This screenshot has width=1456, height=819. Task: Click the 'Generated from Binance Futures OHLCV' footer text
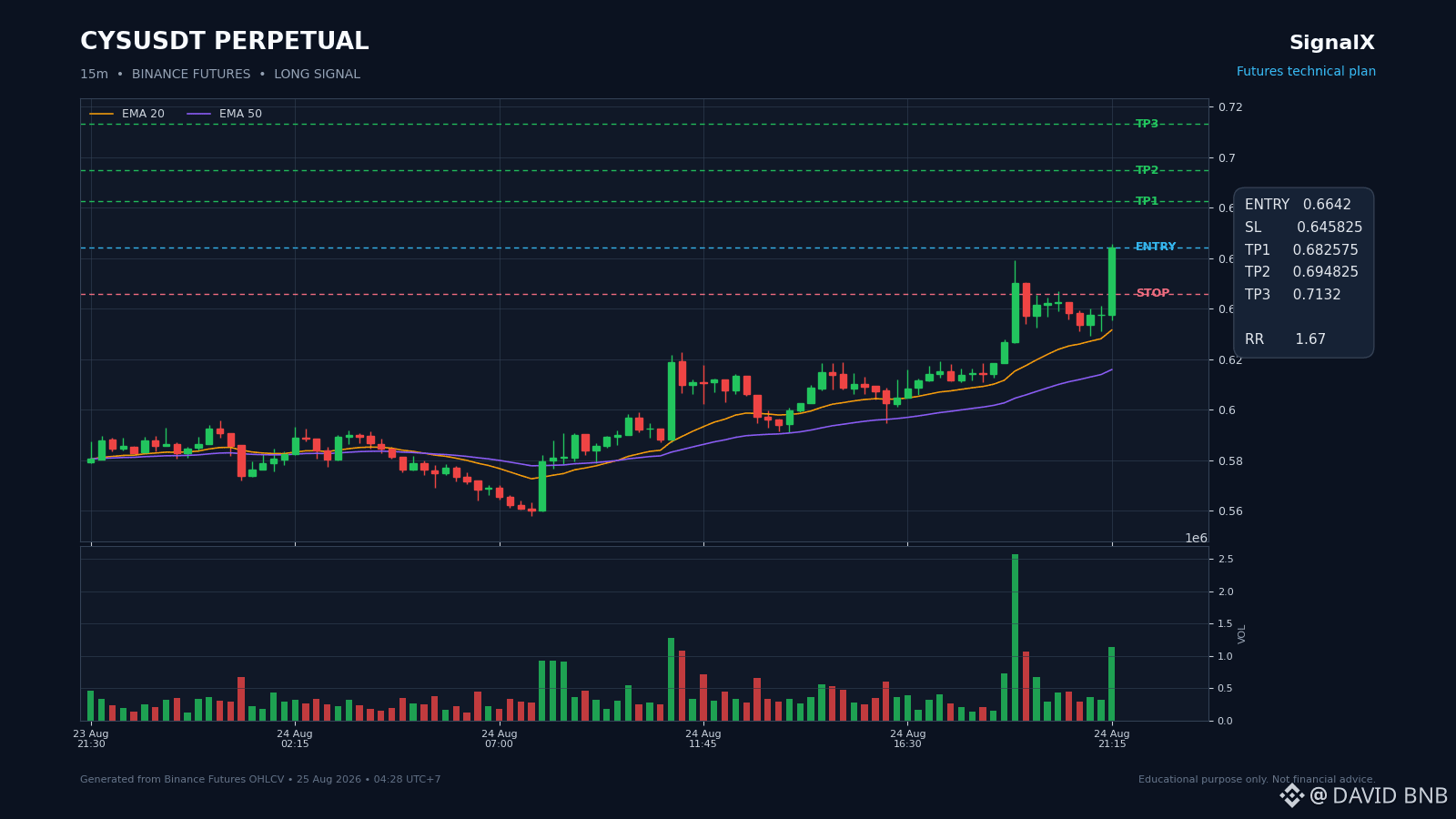tap(260, 780)
